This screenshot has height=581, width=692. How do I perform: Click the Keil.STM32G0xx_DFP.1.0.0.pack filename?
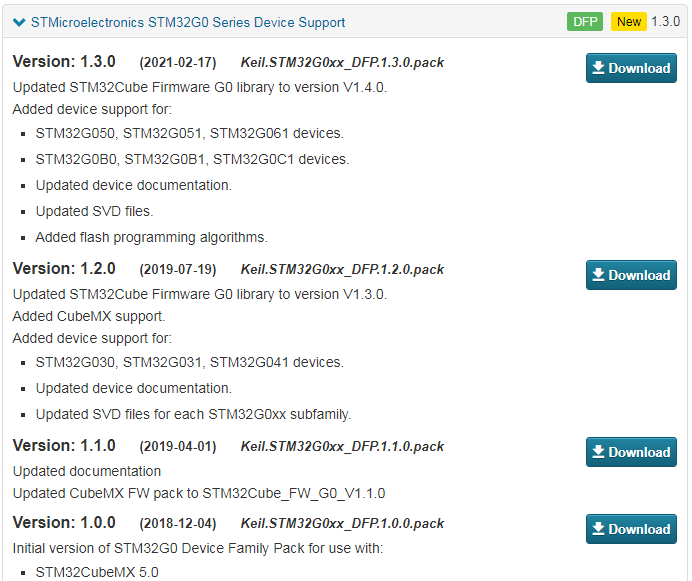point(342,524)
